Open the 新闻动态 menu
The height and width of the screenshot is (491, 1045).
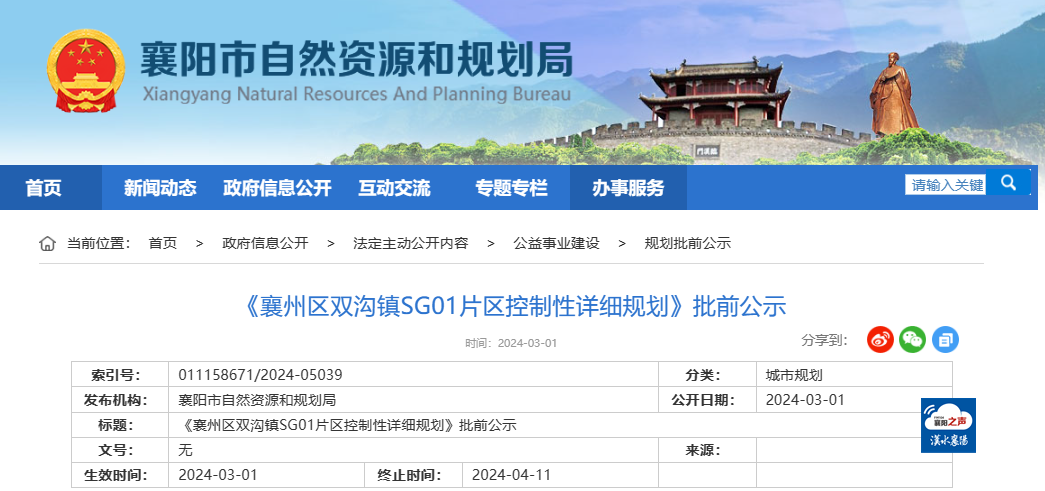pos(160,188)
